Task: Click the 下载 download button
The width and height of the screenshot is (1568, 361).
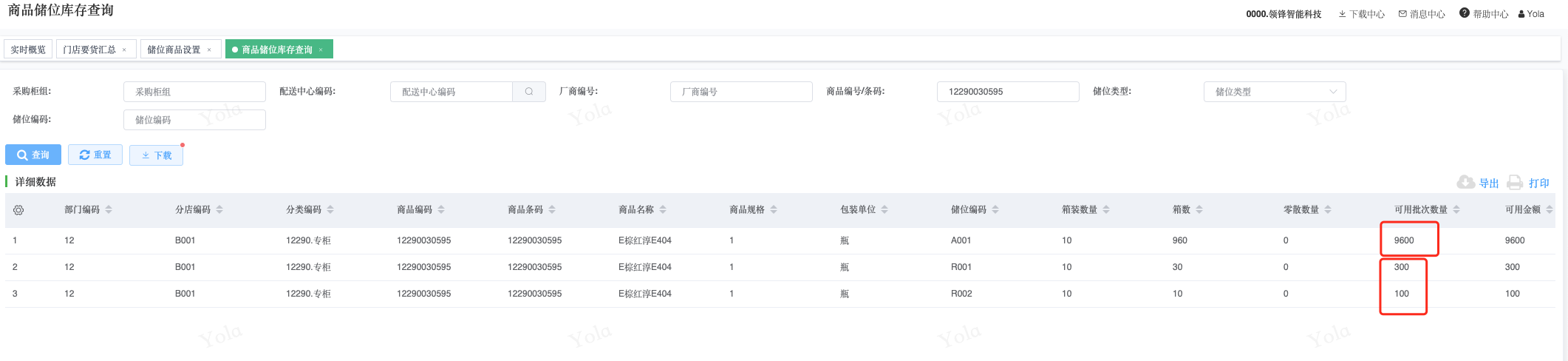Action: 157,155
